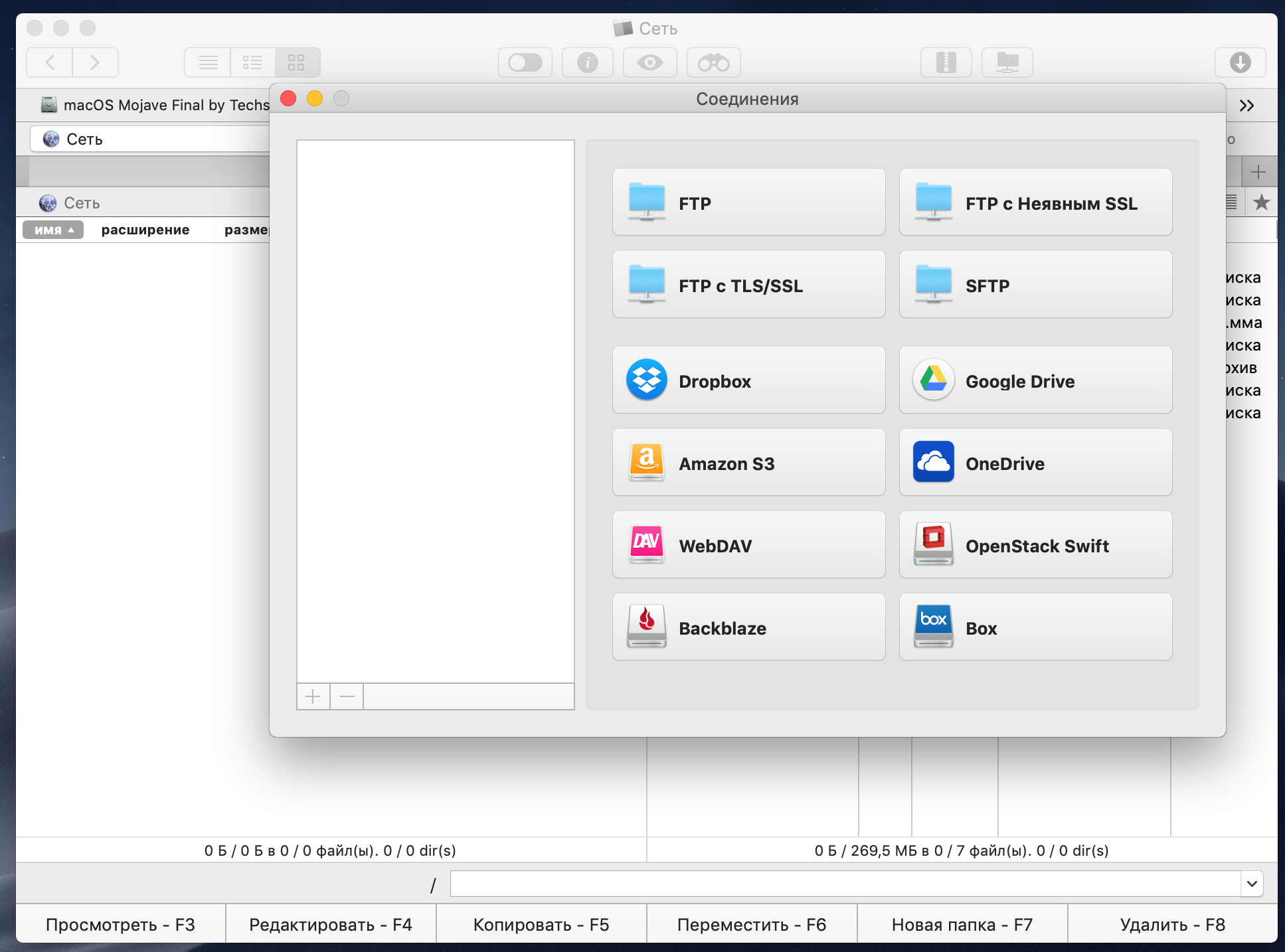Click the Backblaze flame icon

click(646, 627)
